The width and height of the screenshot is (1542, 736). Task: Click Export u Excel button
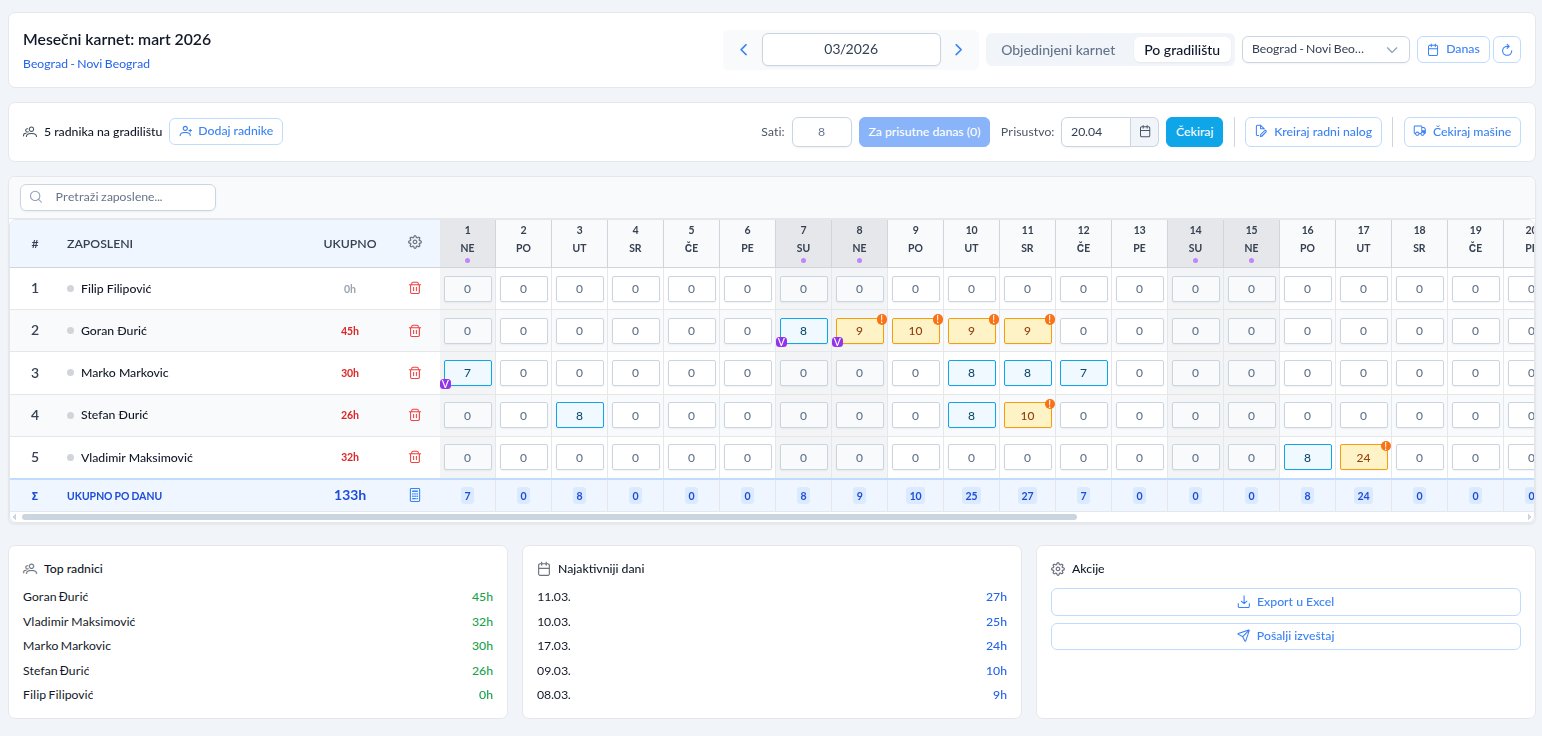[1285, 602]
